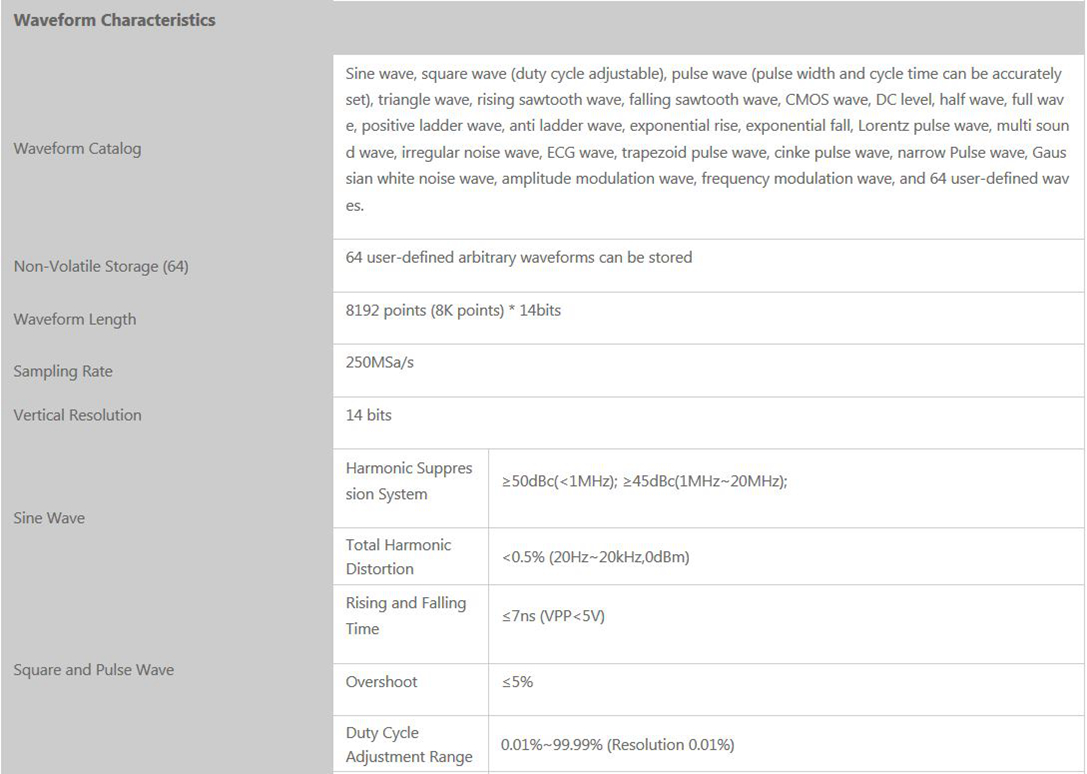Click the Waveform Length row label

click(x=75, y=320)
